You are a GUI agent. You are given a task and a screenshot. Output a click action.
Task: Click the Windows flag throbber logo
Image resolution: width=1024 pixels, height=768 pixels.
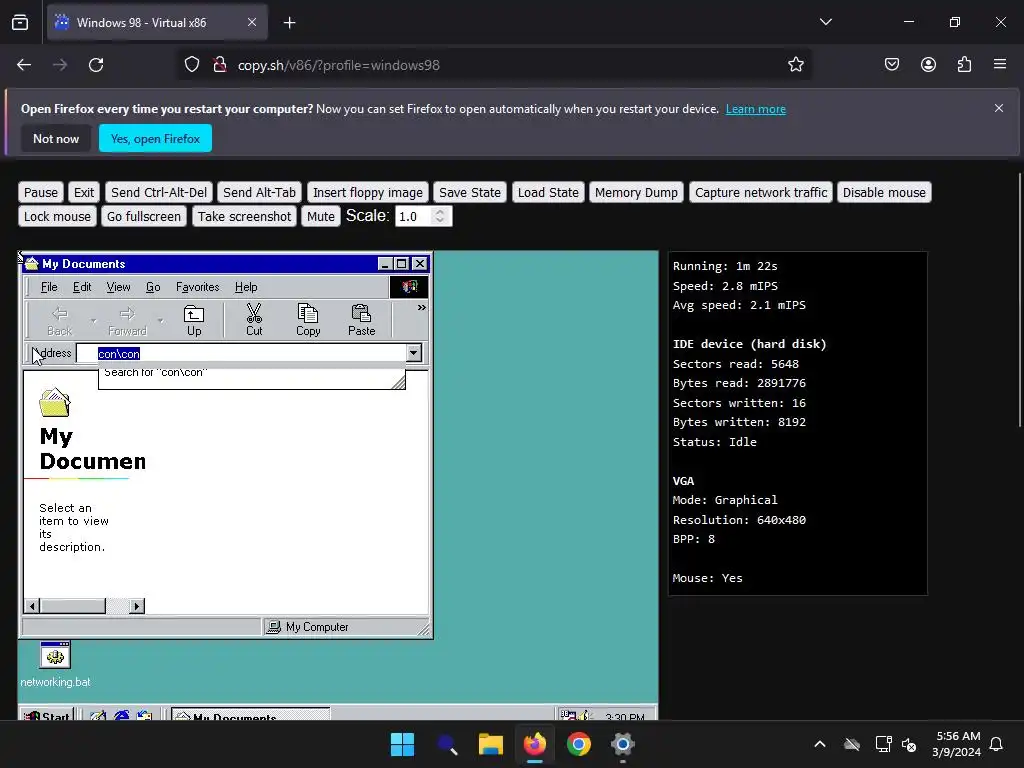[409, 287]
